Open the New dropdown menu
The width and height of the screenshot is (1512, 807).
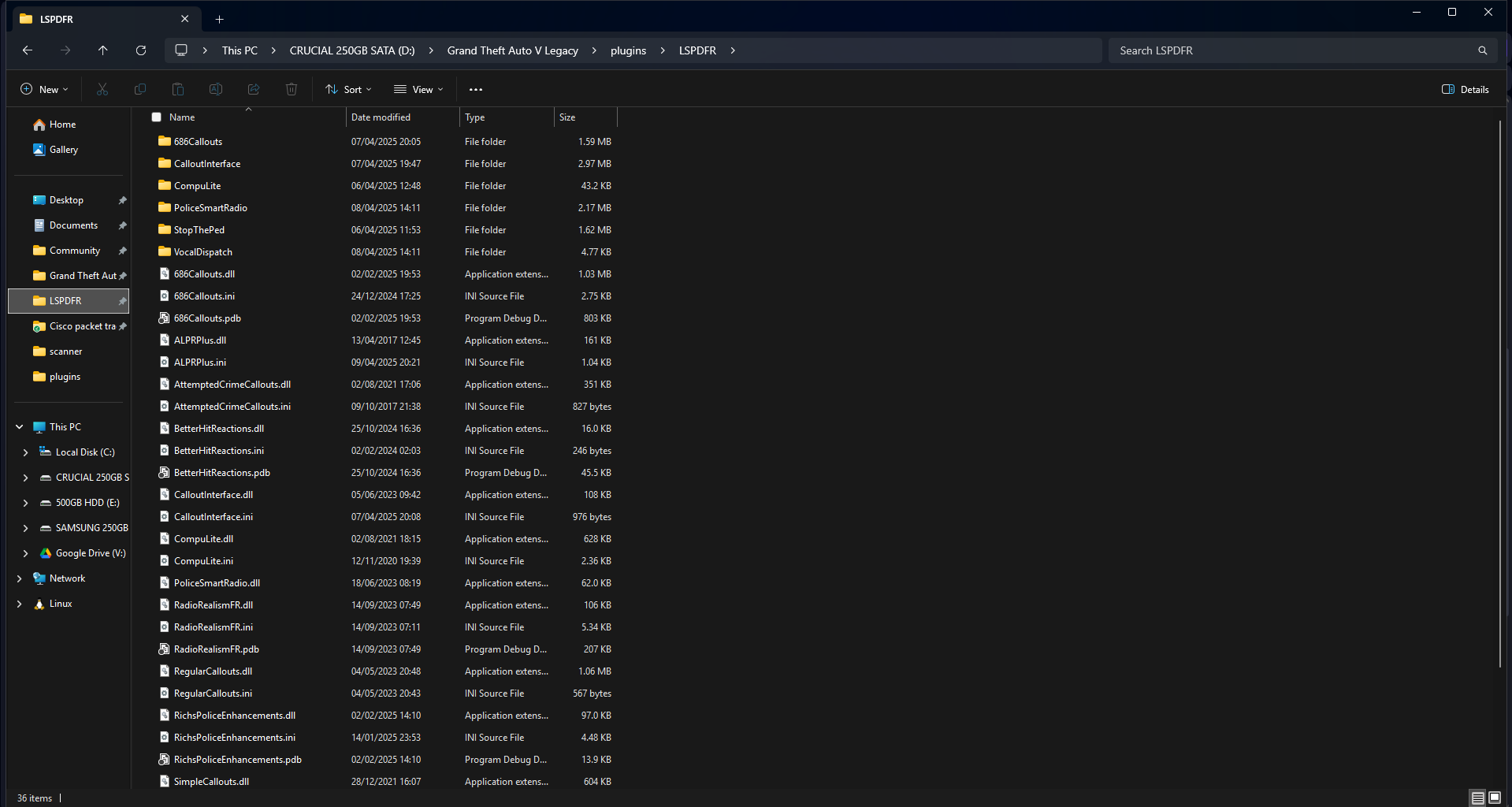44,89
